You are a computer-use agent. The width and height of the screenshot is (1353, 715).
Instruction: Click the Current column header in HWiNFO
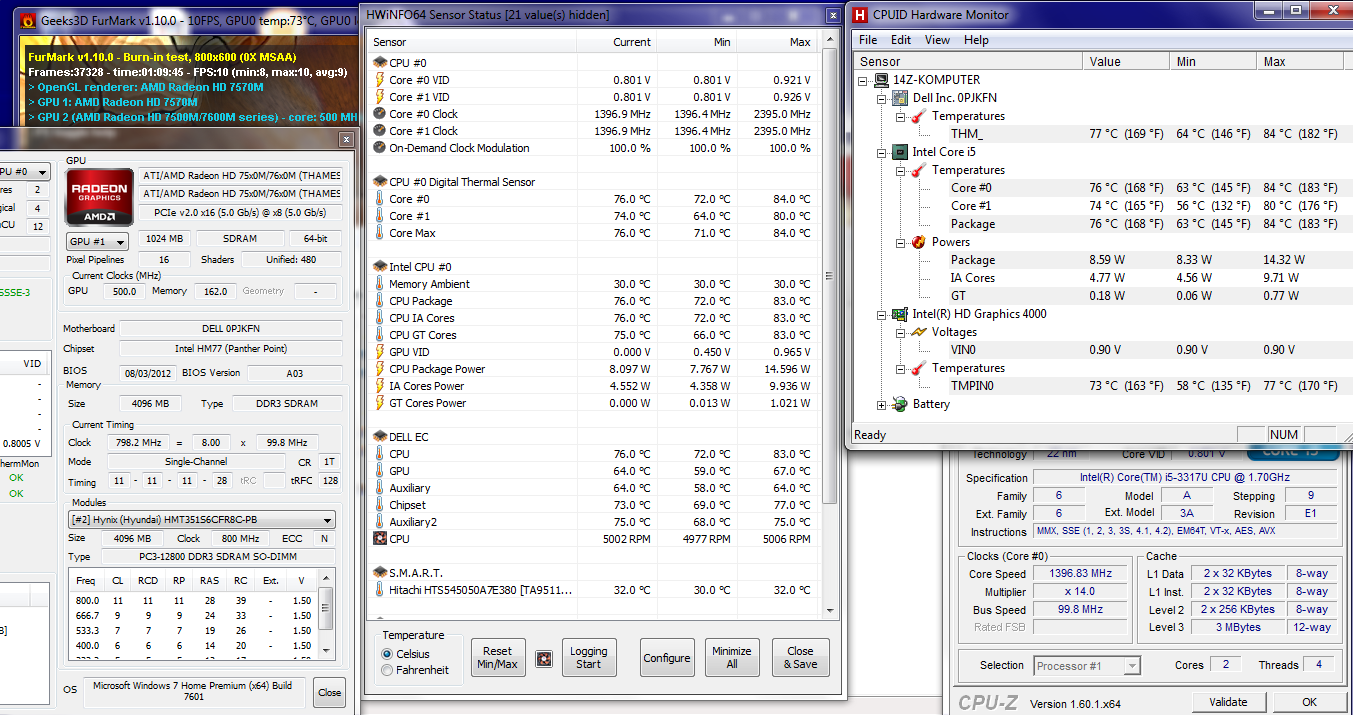pyautogui.click(x=619, y=42)
